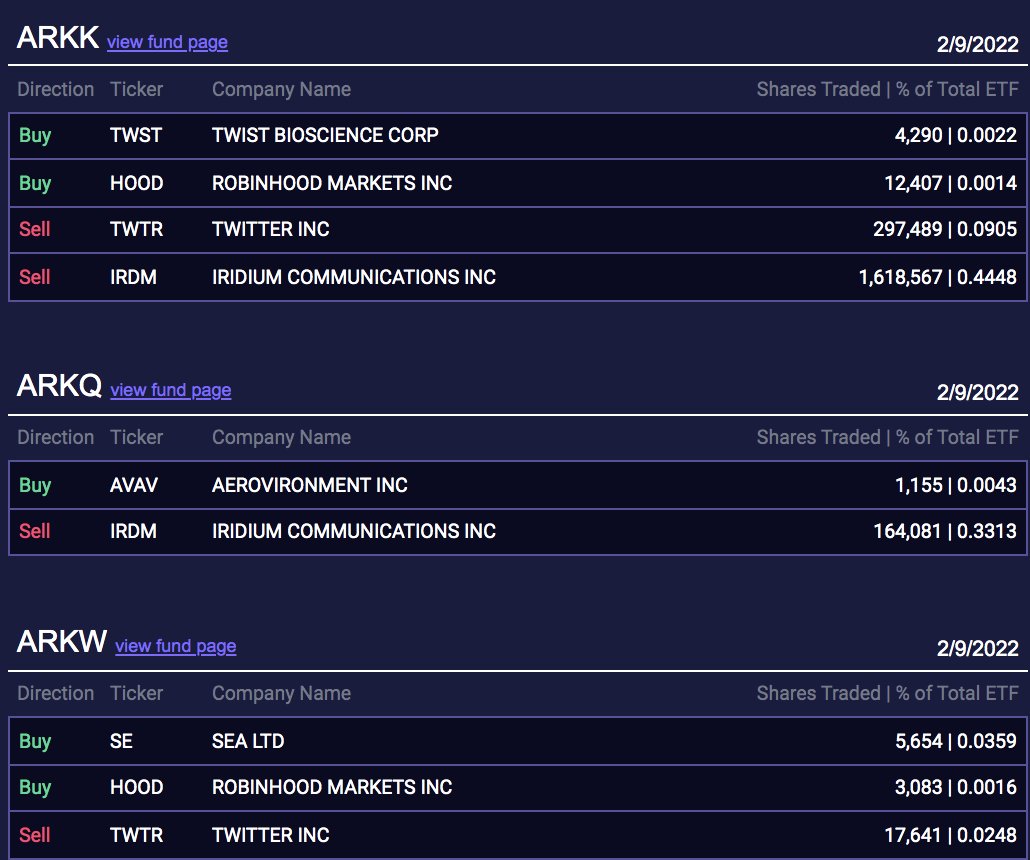This screenshot has height=860, width=1030.
Task: Click the 1,618,567 | 0.4448 shares value
Action: click(938, 277)
